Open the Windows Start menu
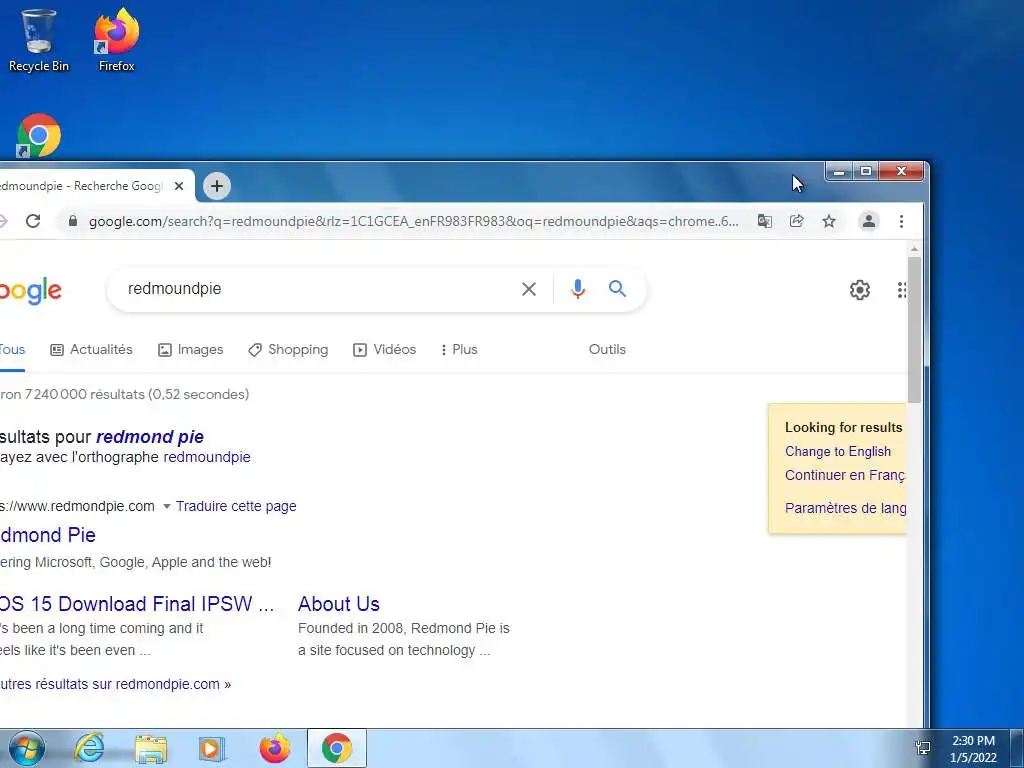 (27, 748)
